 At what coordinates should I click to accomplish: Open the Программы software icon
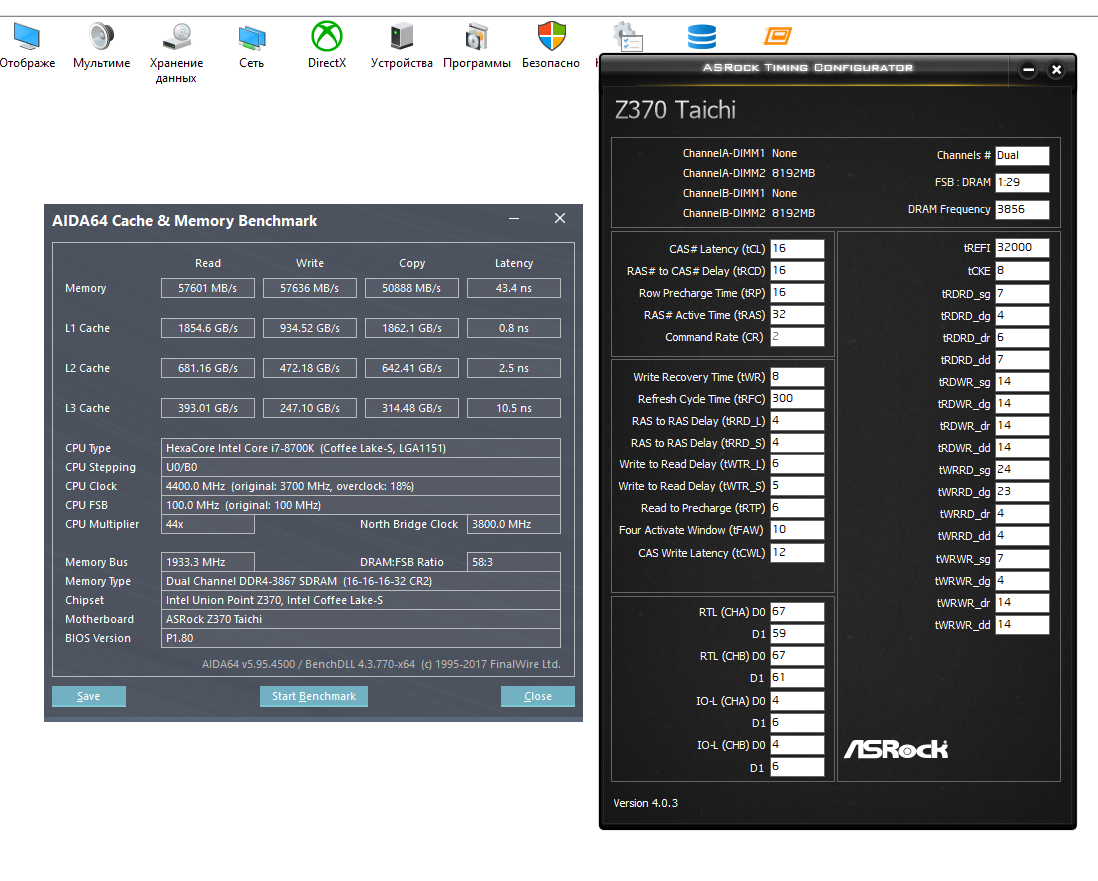click(477, 36)
